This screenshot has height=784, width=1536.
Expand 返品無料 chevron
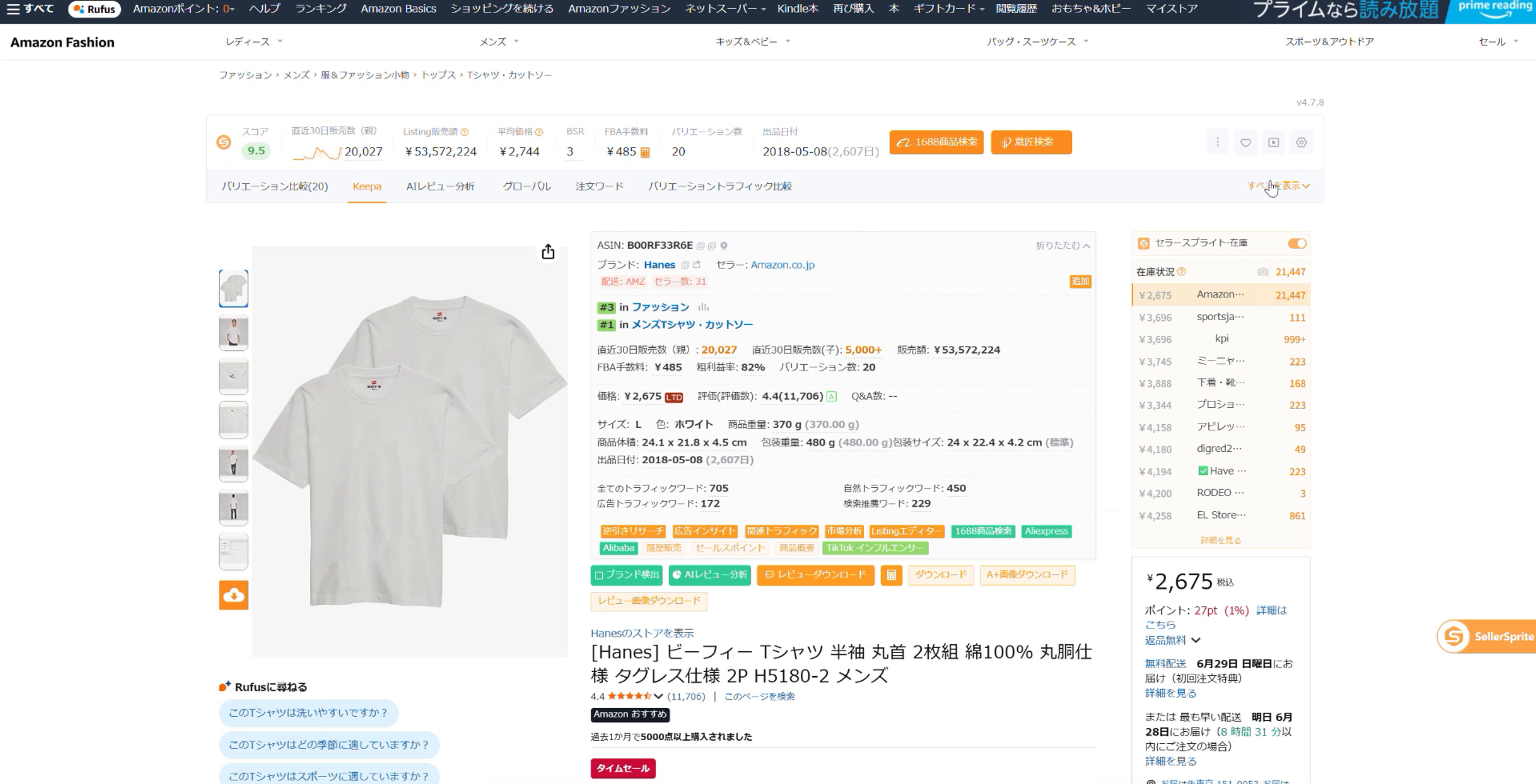(1195, 640)
